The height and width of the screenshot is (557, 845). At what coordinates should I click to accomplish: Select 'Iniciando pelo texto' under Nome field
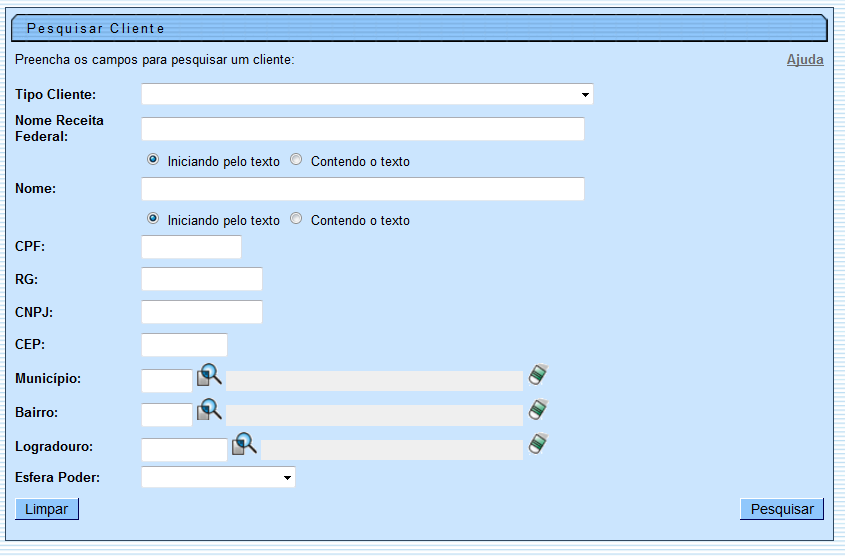[x=153, y=219]
